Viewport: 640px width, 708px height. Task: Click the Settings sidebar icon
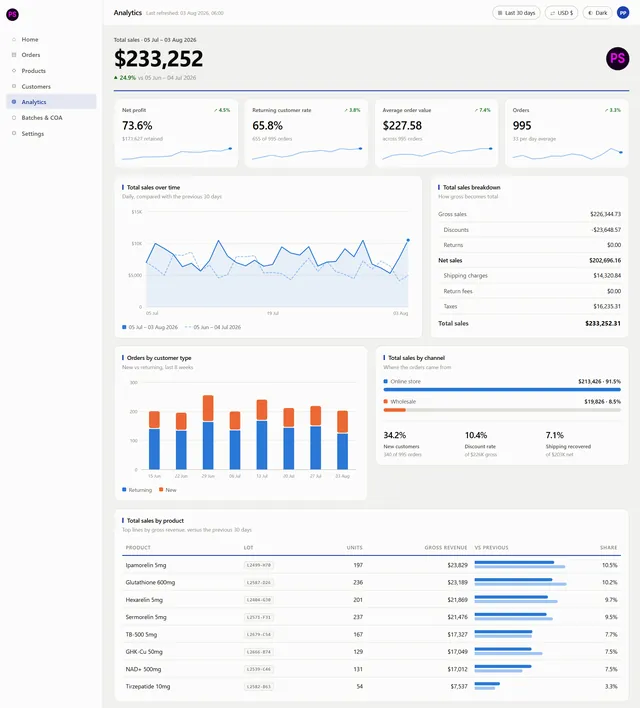(x=14, y=133)
